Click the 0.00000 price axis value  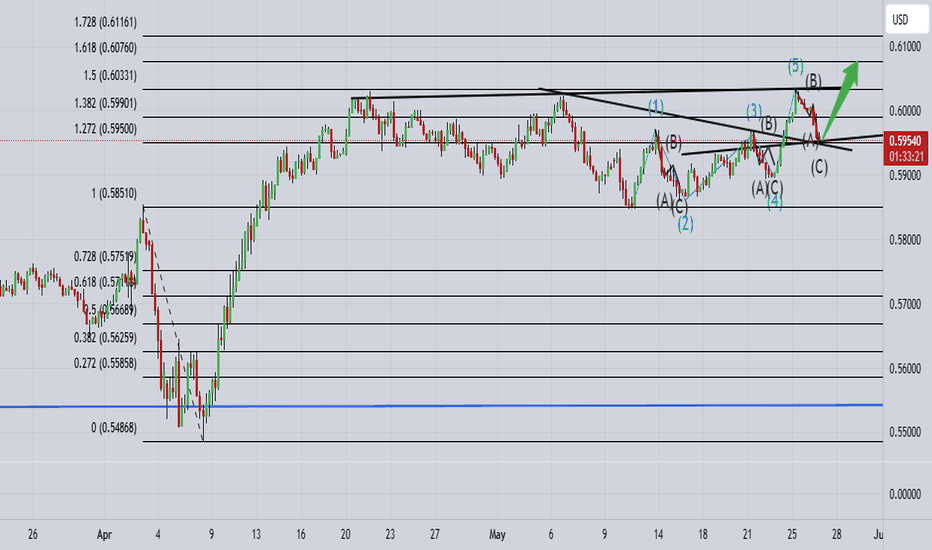coord(905,494)
